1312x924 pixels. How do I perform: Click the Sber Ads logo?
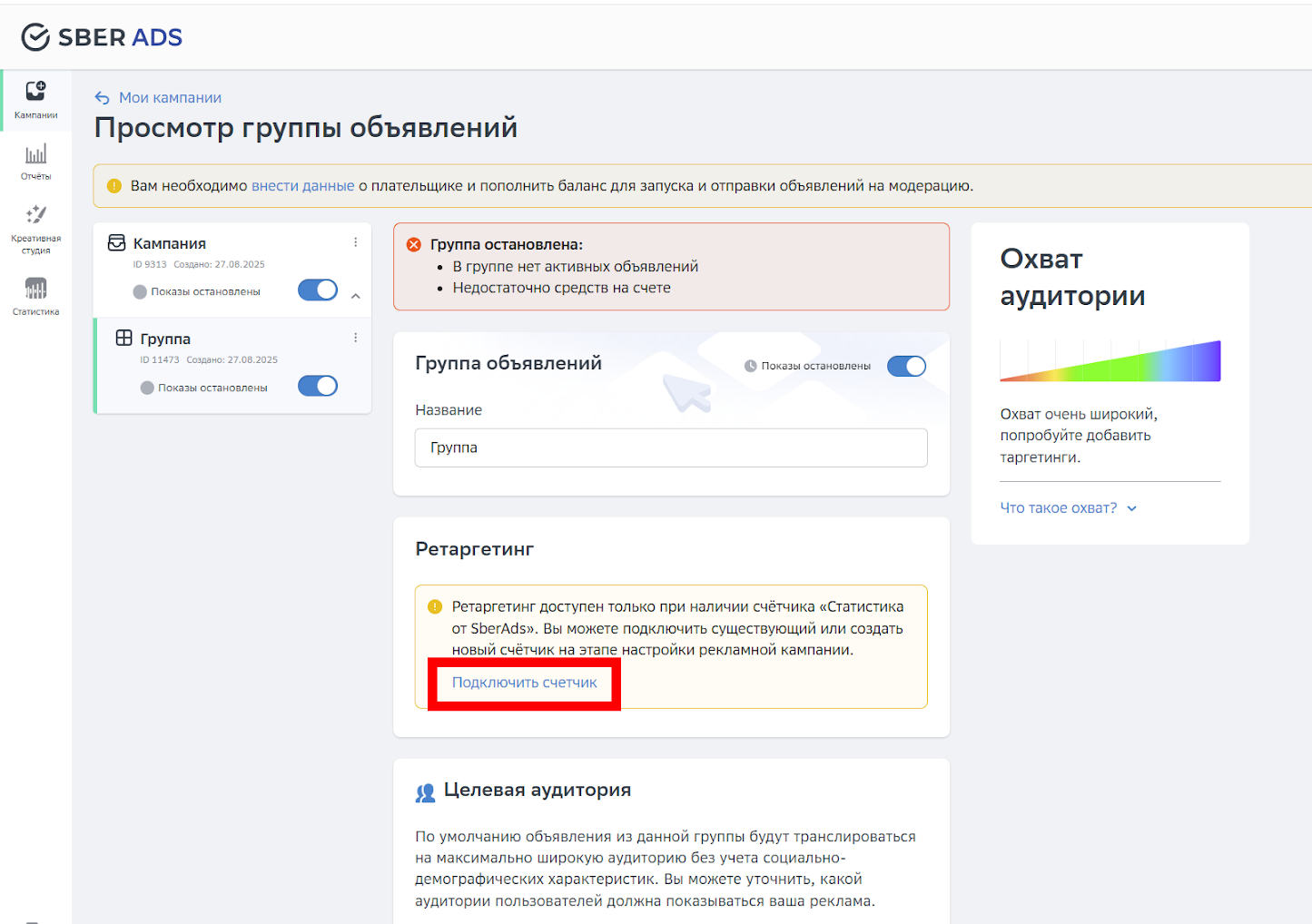click(x=100, y=36)
